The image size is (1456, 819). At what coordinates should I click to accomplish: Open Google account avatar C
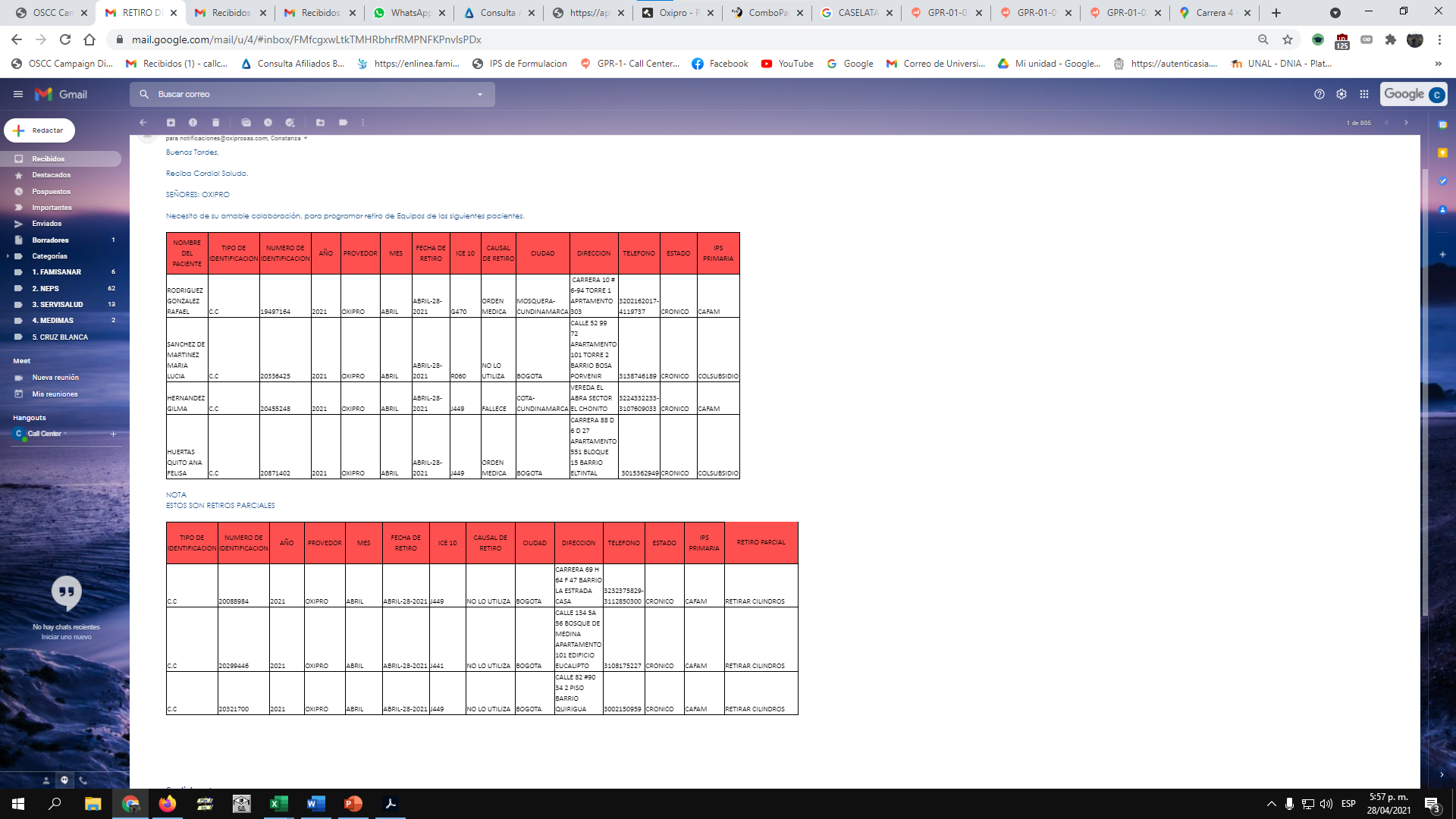click(1436, 95)
